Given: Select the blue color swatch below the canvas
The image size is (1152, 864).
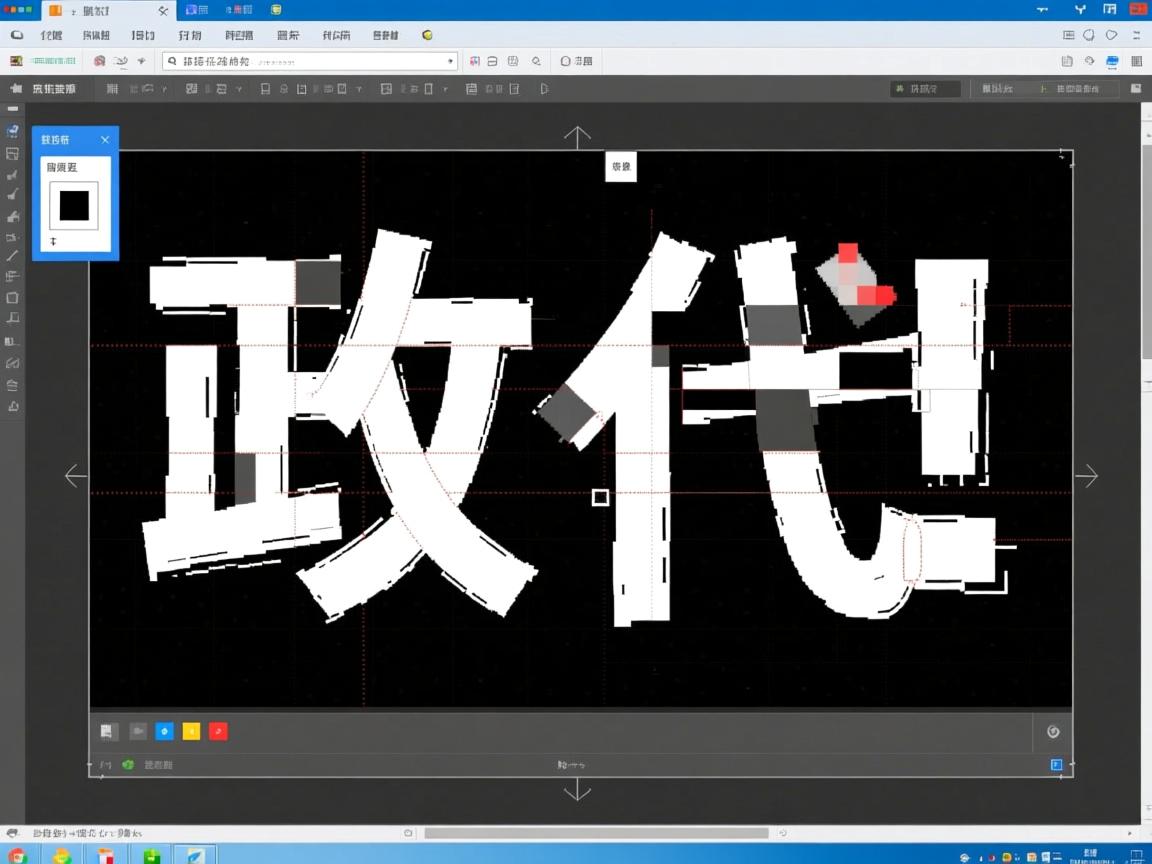Looking at the screenshot, I should [164, 731].
